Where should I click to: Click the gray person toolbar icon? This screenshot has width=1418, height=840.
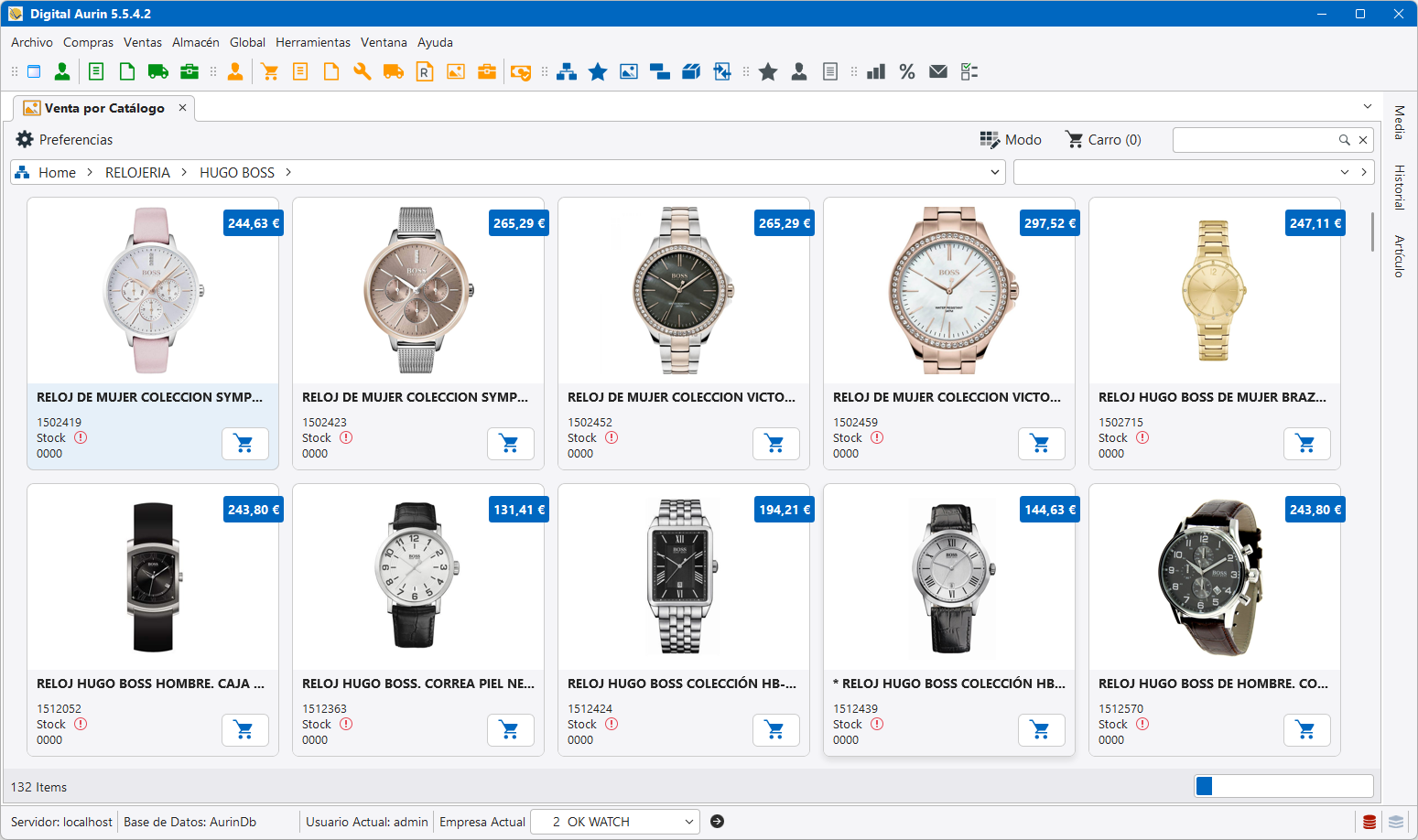coord(799,71)
